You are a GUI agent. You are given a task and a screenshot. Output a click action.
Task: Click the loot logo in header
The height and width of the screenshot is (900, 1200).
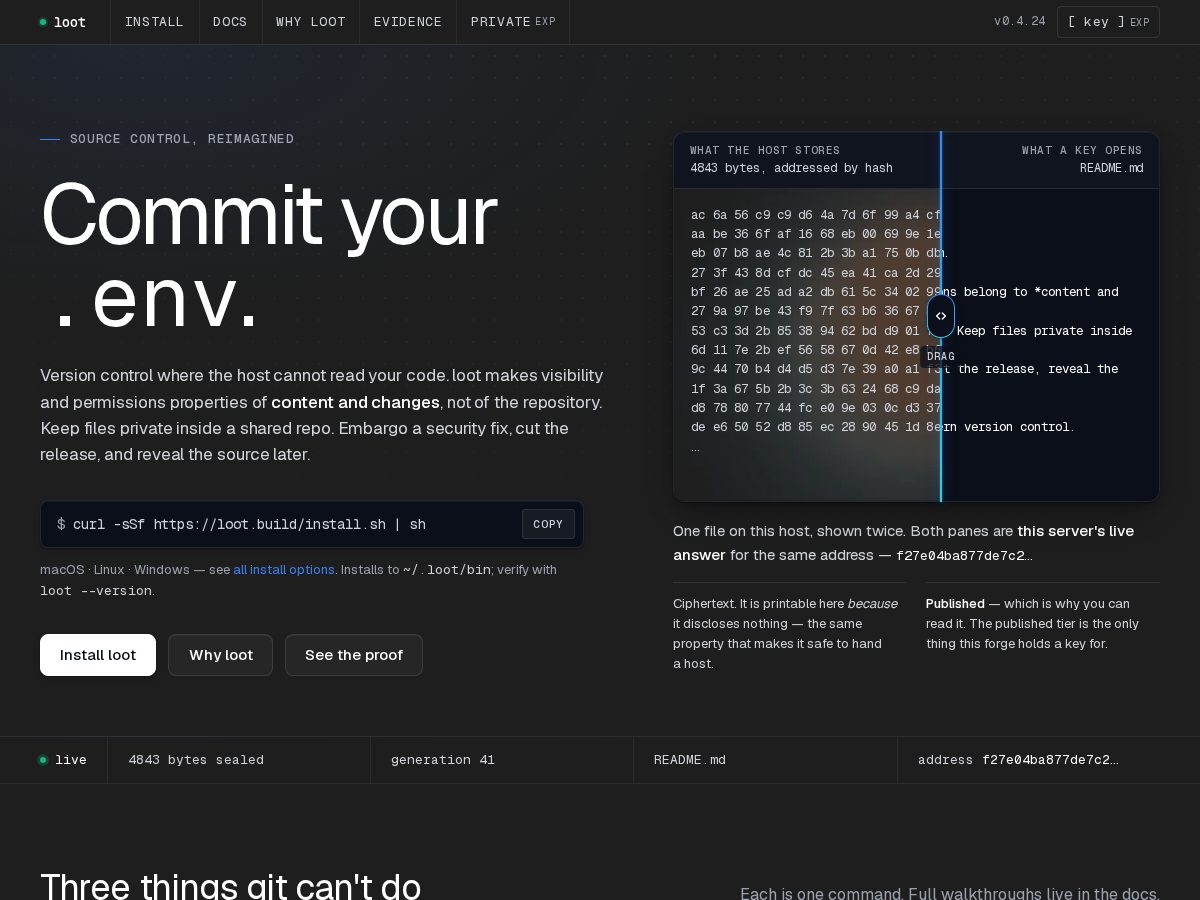[x=62, y=22]
